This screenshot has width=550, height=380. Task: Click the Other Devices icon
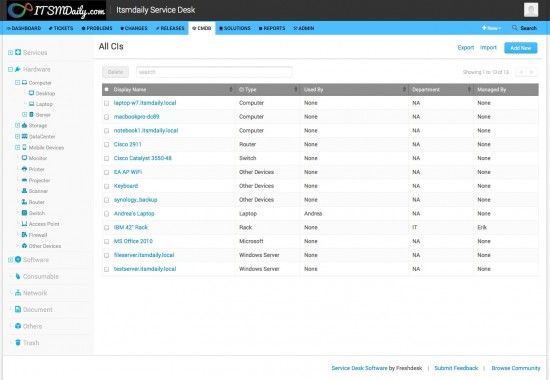(x=25, y=246)
